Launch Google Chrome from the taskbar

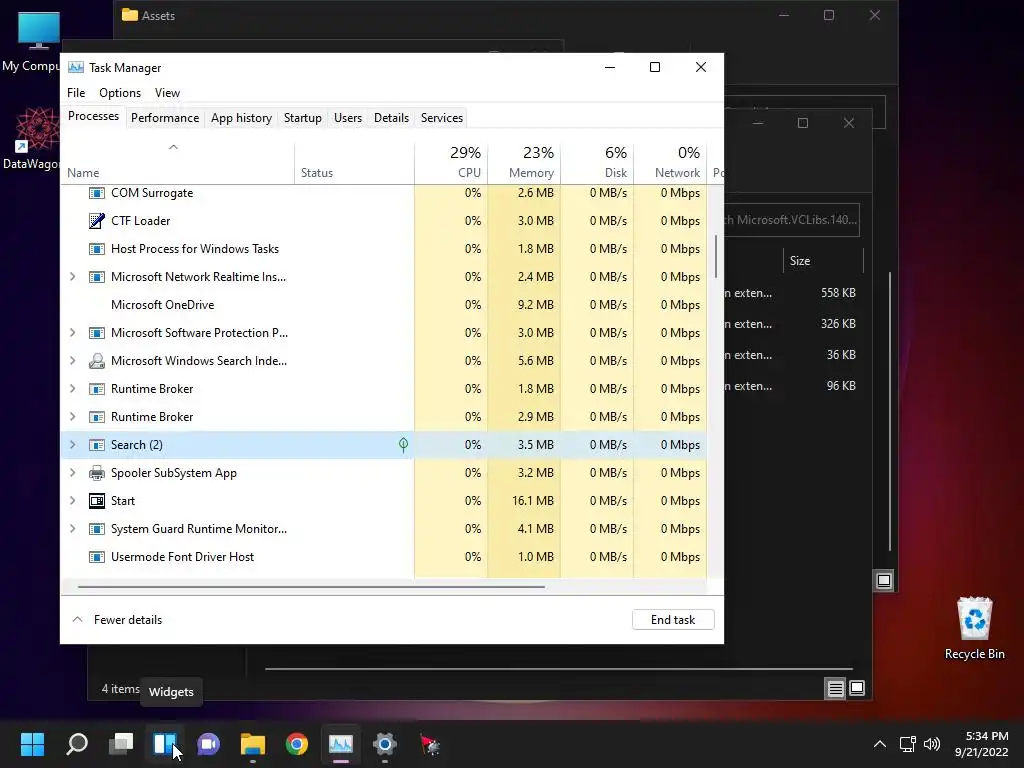(x=297, y=744)
